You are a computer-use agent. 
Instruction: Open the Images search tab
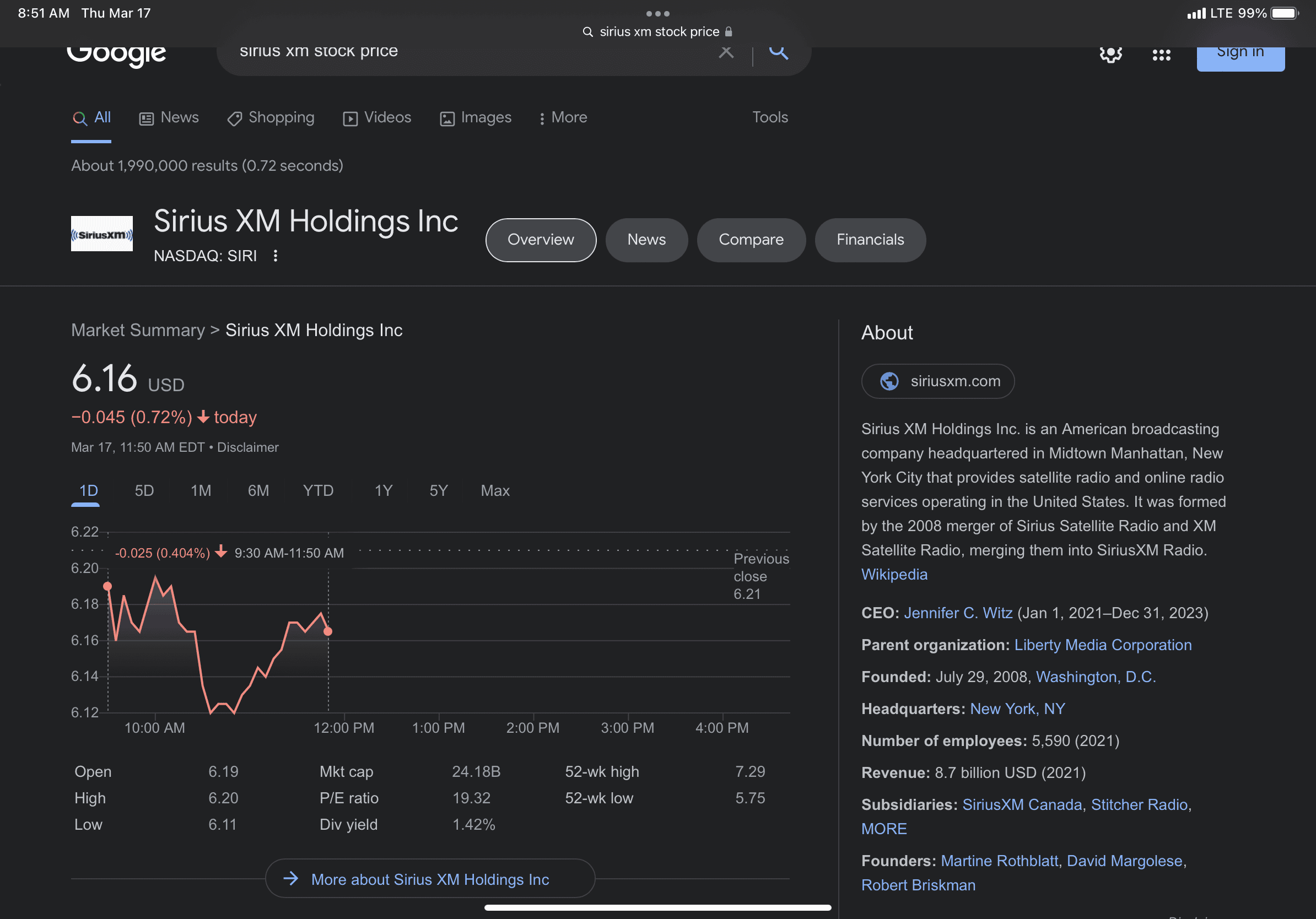(476, 117)
